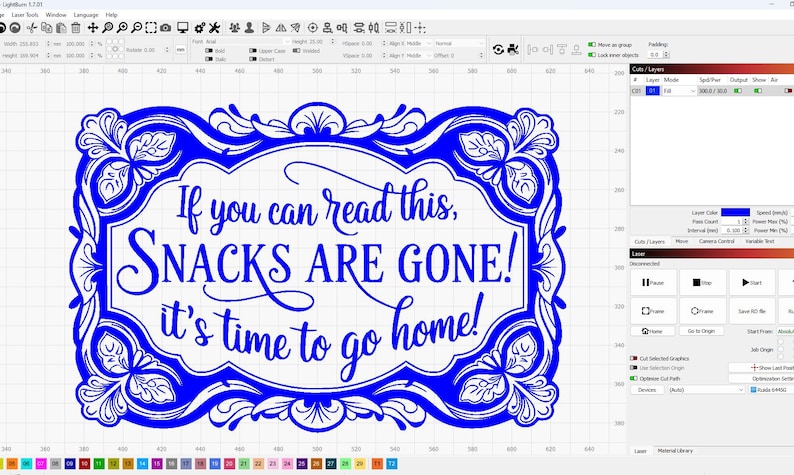The width and height of the screenshot is (794, 475).
Task: Switch to the Material Library tab
Action: [x=675, y=451]
